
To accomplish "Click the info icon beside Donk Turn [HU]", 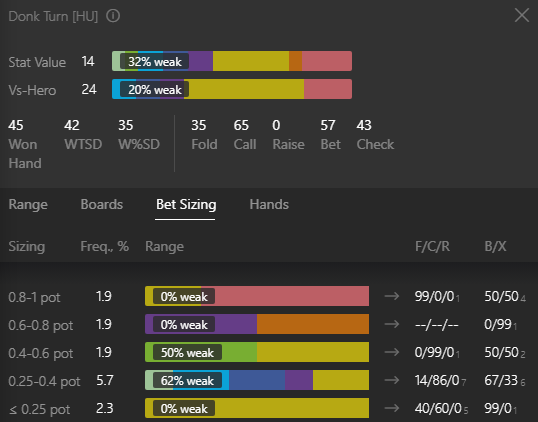I will [113, 16].
